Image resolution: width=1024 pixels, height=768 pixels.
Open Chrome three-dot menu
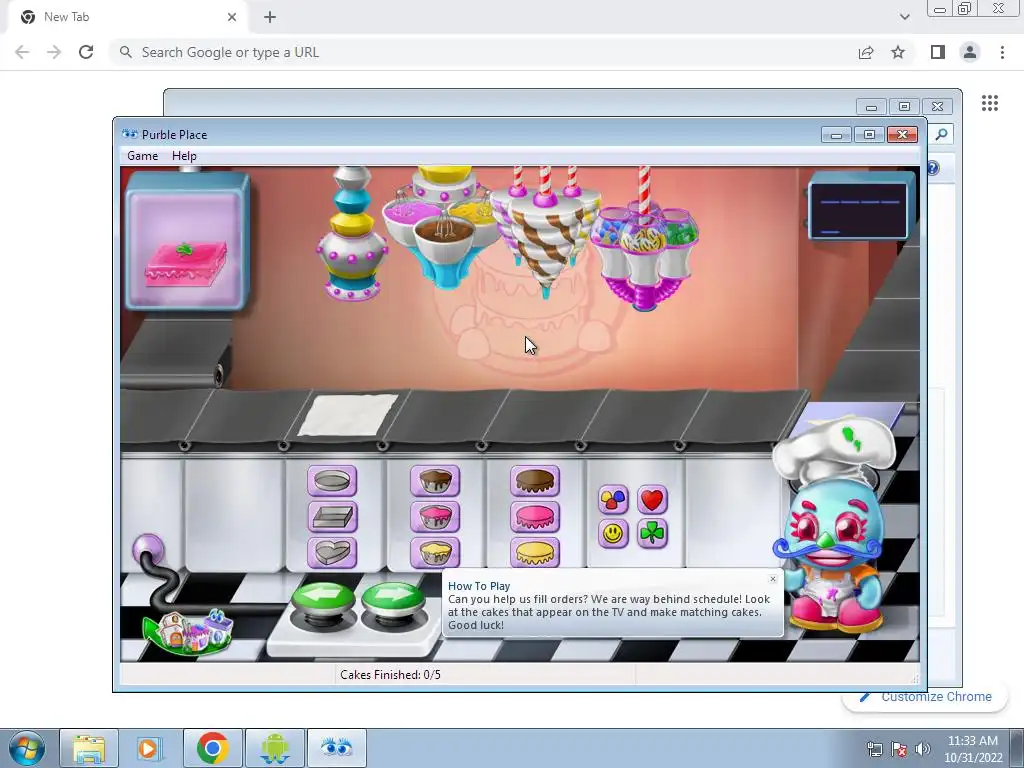point(1002,52)
